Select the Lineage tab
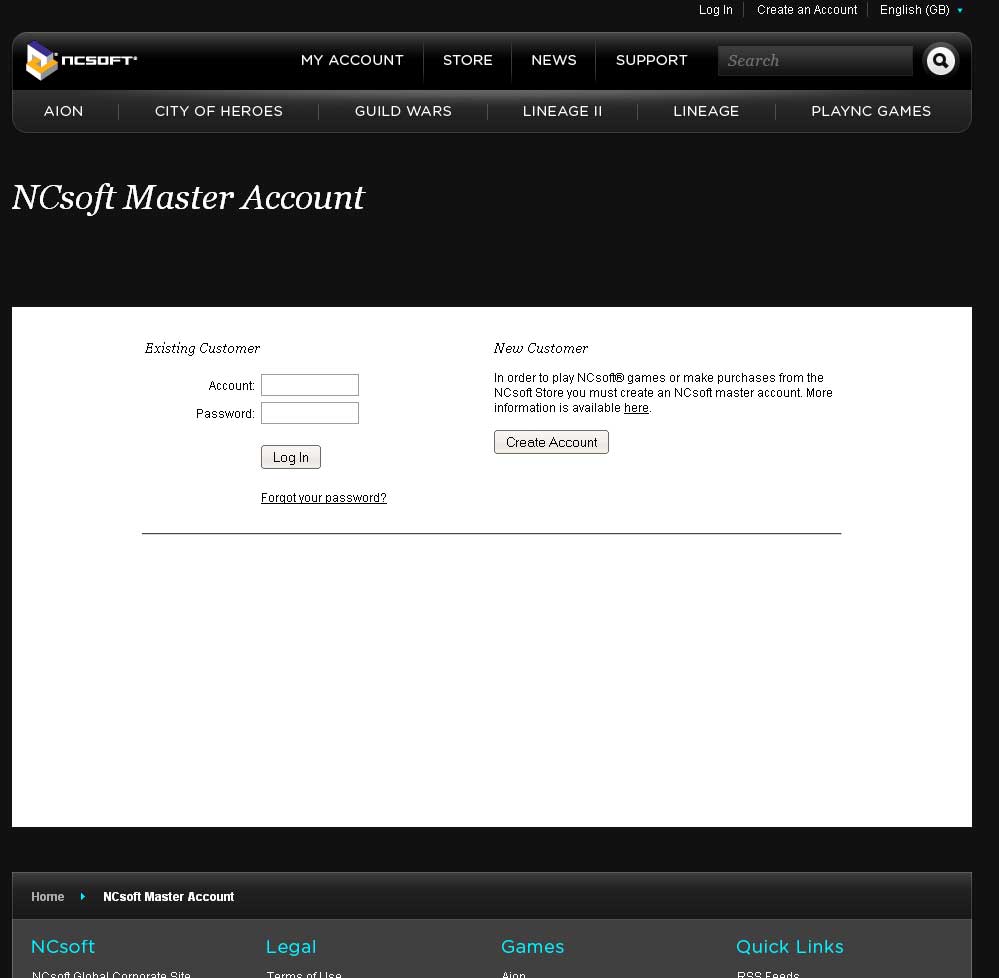This screenshot has height=978, width=999. (706, 111)
